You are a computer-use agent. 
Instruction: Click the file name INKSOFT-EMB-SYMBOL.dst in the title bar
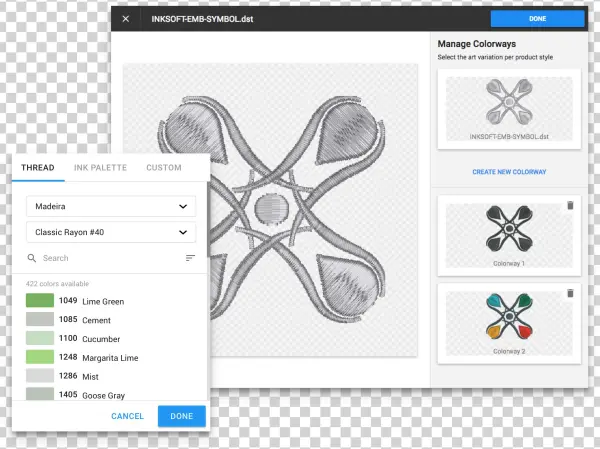(x=202, y=19)
